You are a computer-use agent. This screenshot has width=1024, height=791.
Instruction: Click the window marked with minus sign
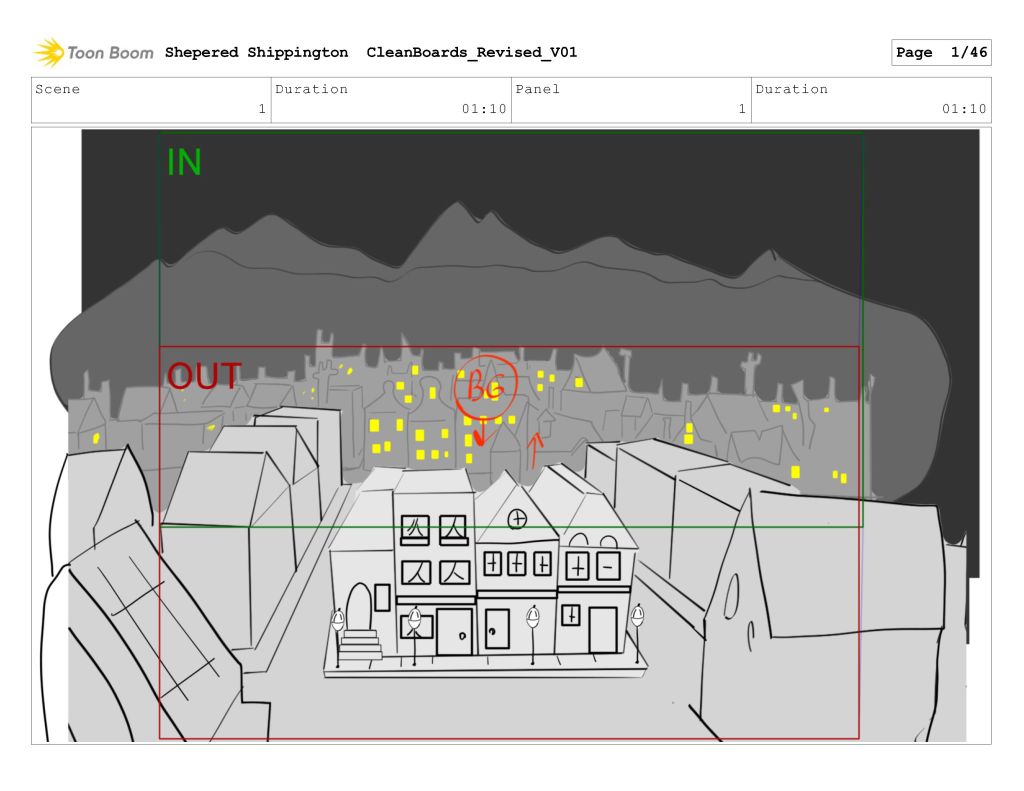608,567
